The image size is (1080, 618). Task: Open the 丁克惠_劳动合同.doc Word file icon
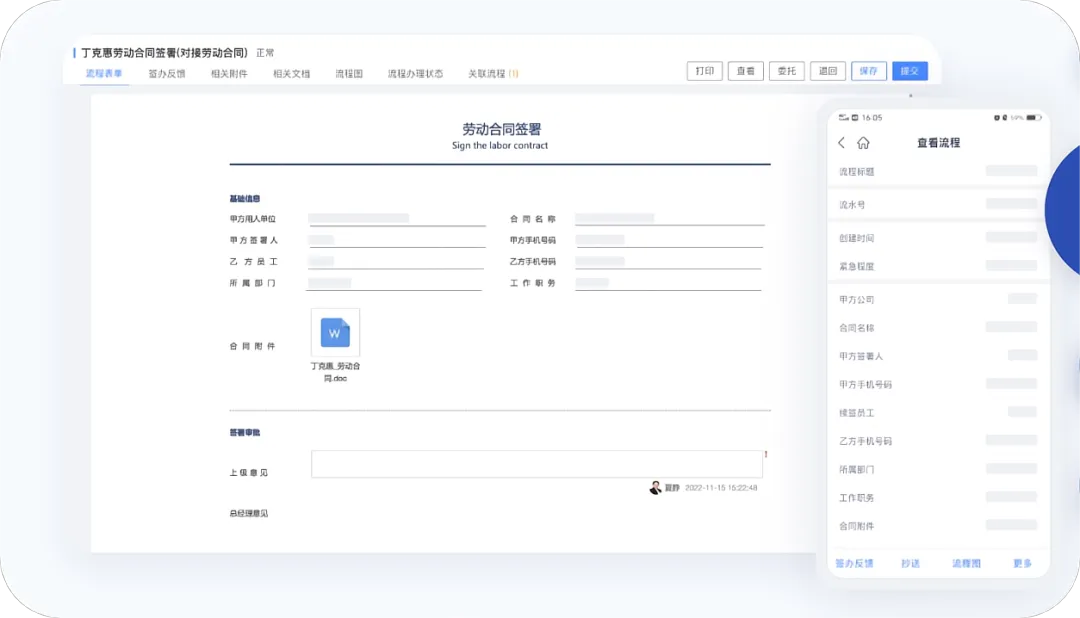click(335, 332)
